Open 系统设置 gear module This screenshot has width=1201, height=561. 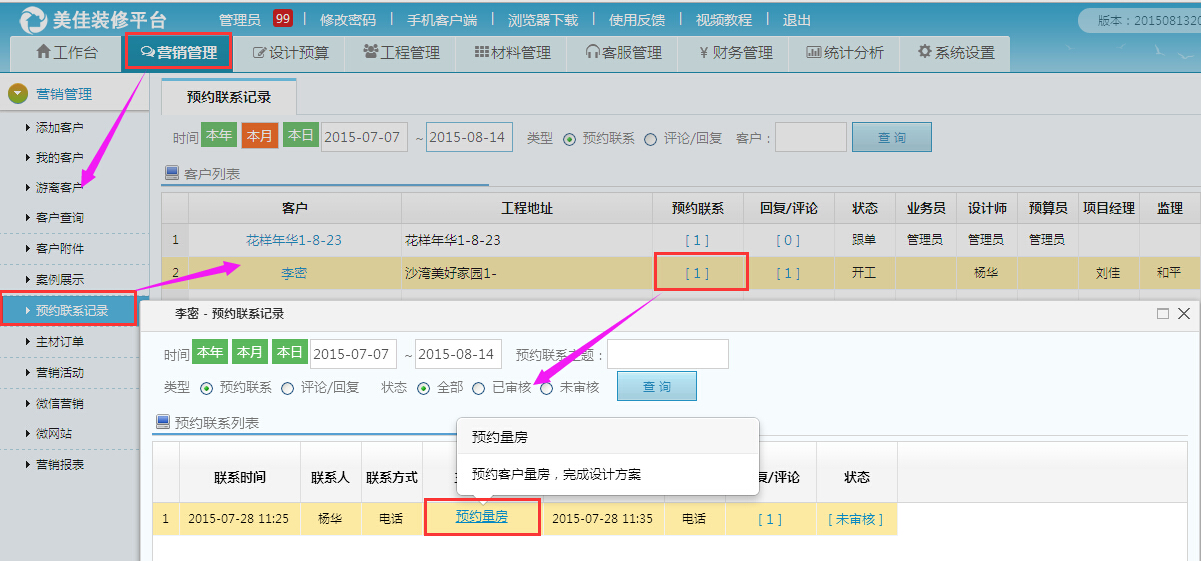(x=955, y=53)
